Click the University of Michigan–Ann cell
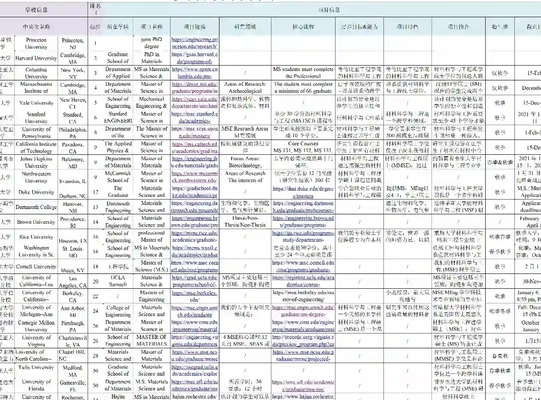The image size is (541, 400). (x=36, y=311)
